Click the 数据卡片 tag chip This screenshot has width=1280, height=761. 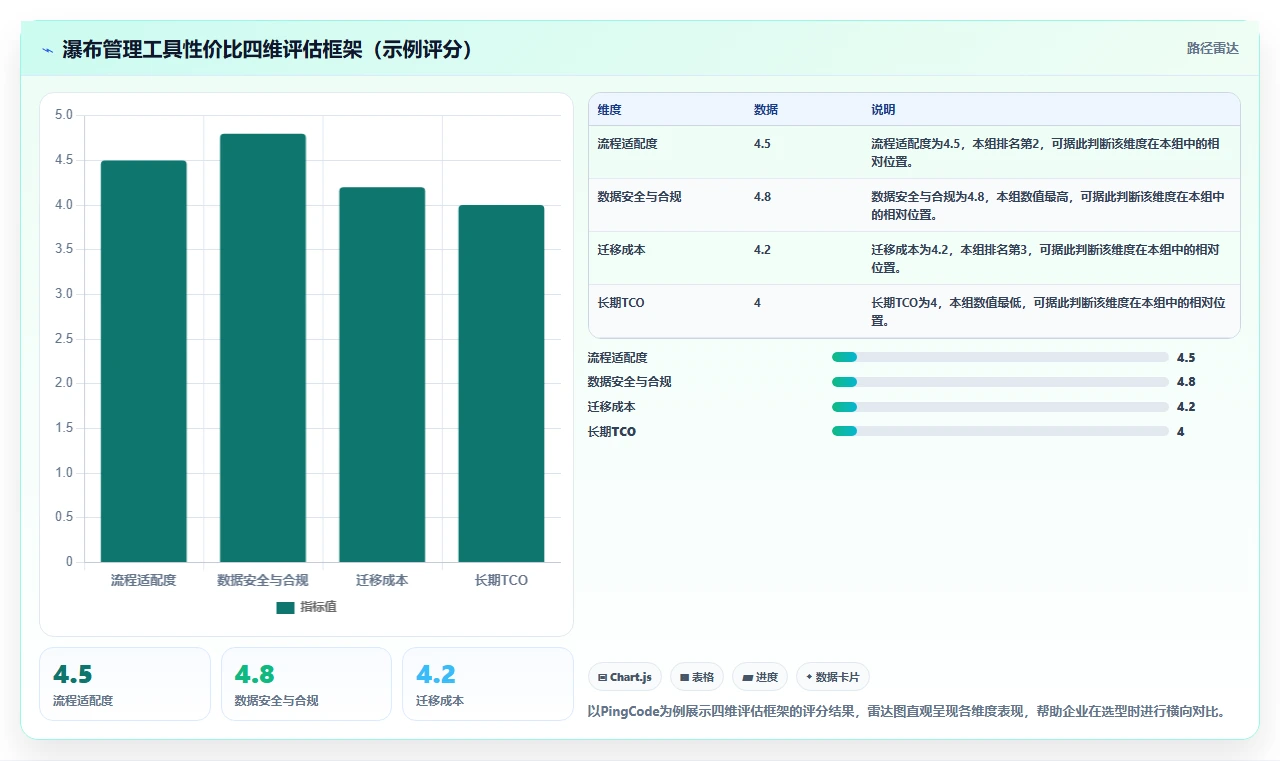(x=833, y=677)
